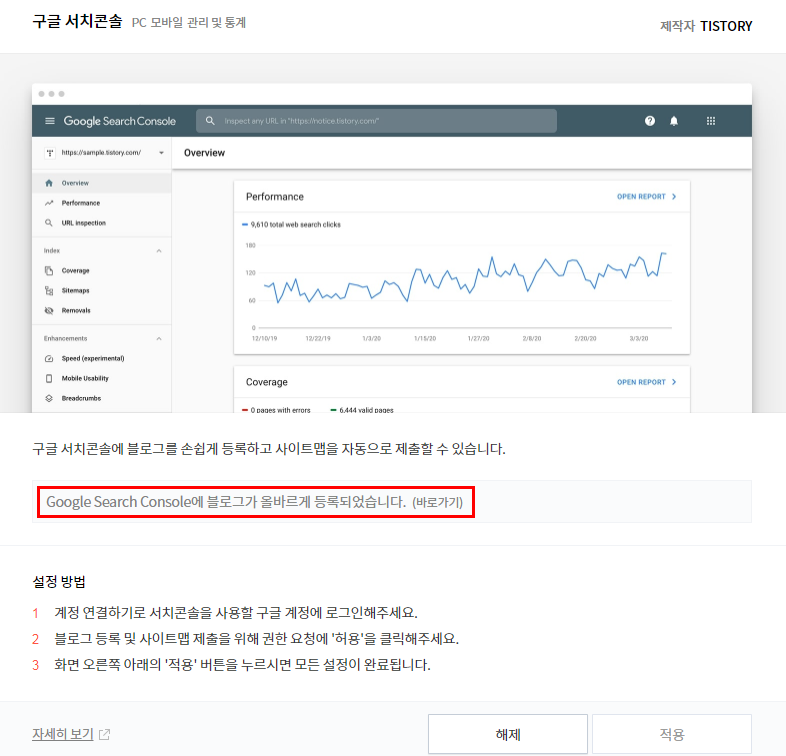Click the Overview home icon
786x756 pixels.
point(49,183)
